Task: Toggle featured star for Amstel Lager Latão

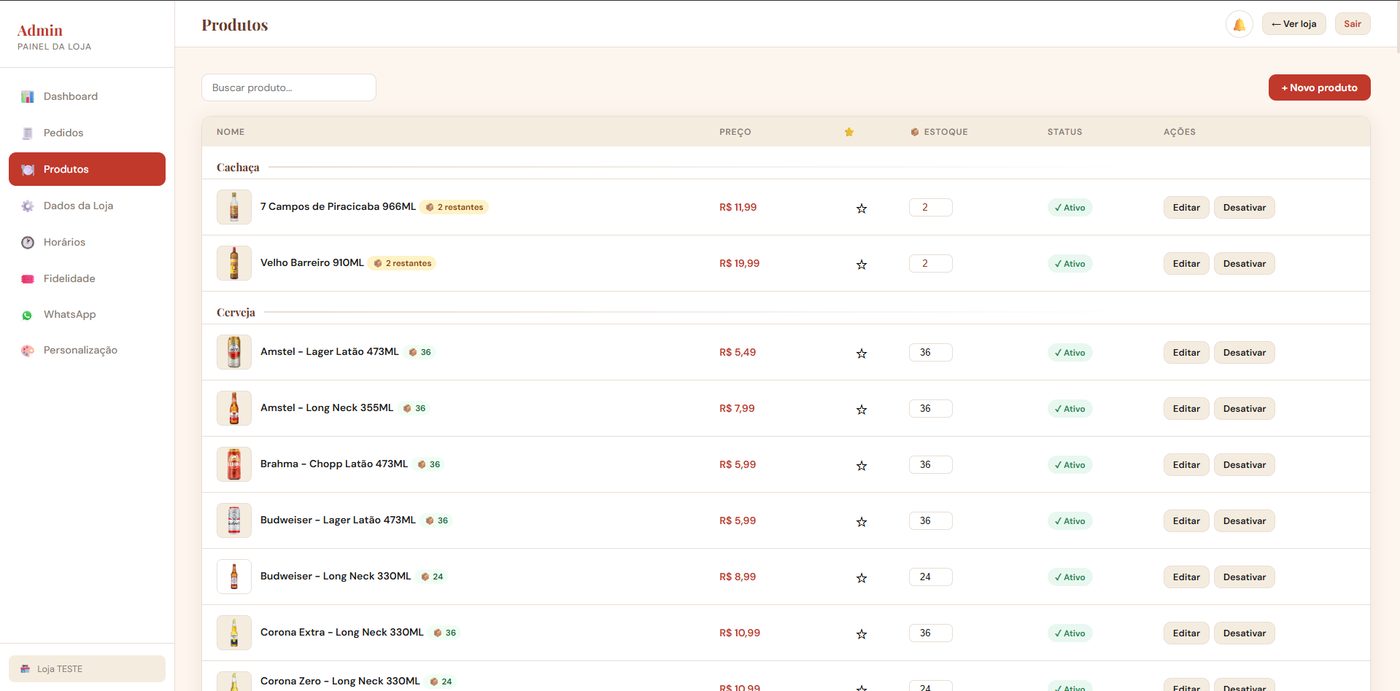Action: pyautogui.click(x=861, y=353)
